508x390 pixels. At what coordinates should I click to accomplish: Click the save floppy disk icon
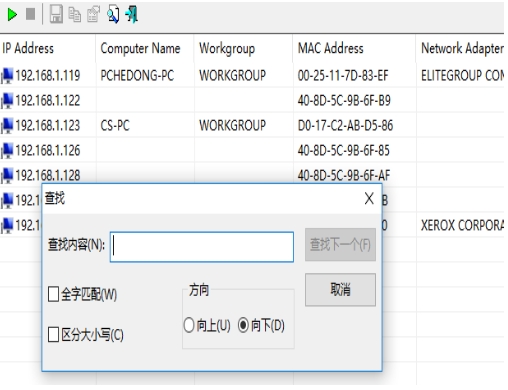point(56,14)
